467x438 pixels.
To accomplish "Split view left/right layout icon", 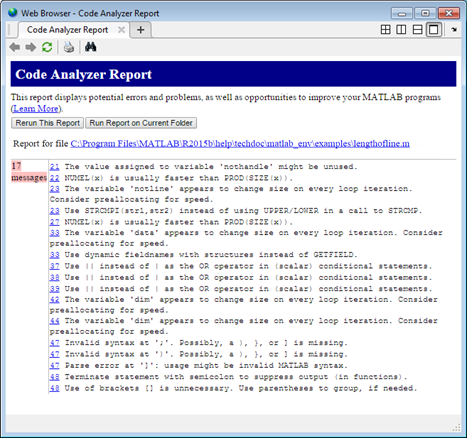I will (x=401, y=30).
